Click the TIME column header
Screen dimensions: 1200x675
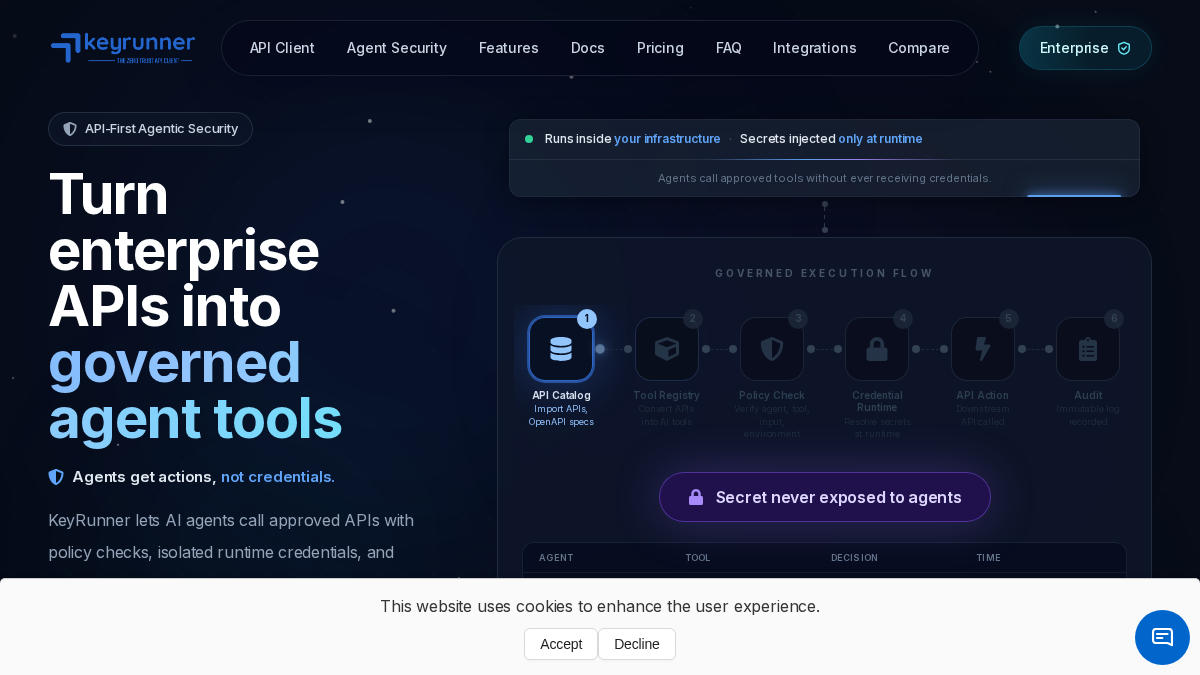(988, 558)
